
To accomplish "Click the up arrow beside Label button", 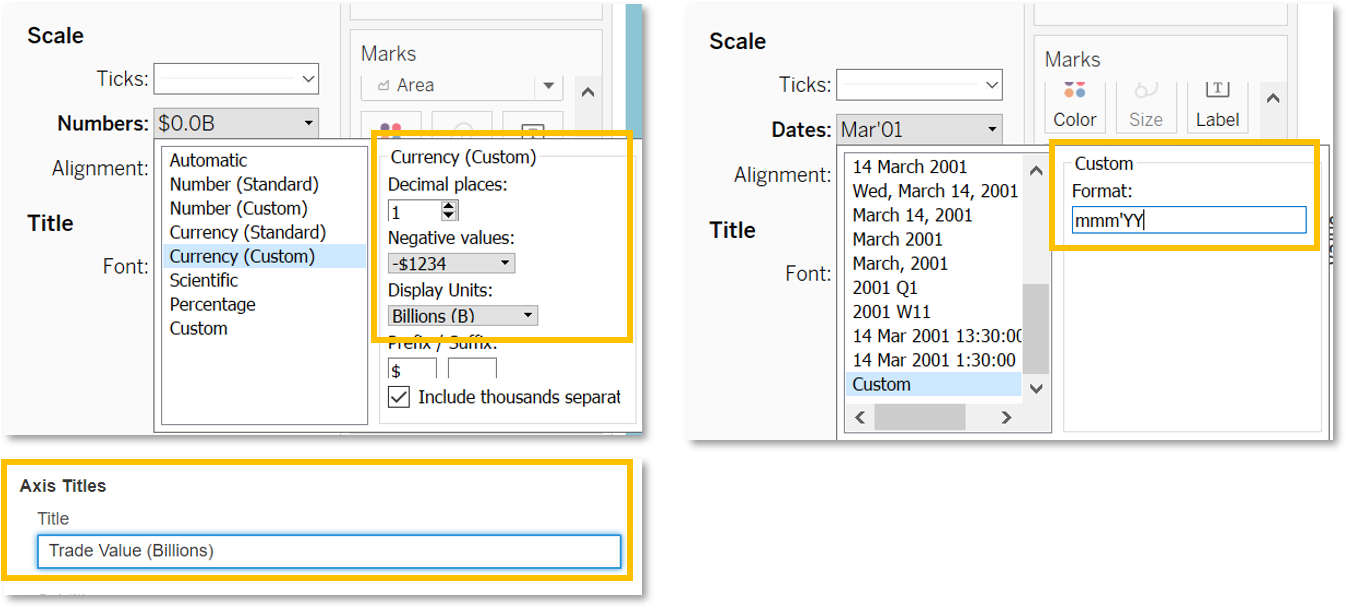I will [x=1272, y=98].
